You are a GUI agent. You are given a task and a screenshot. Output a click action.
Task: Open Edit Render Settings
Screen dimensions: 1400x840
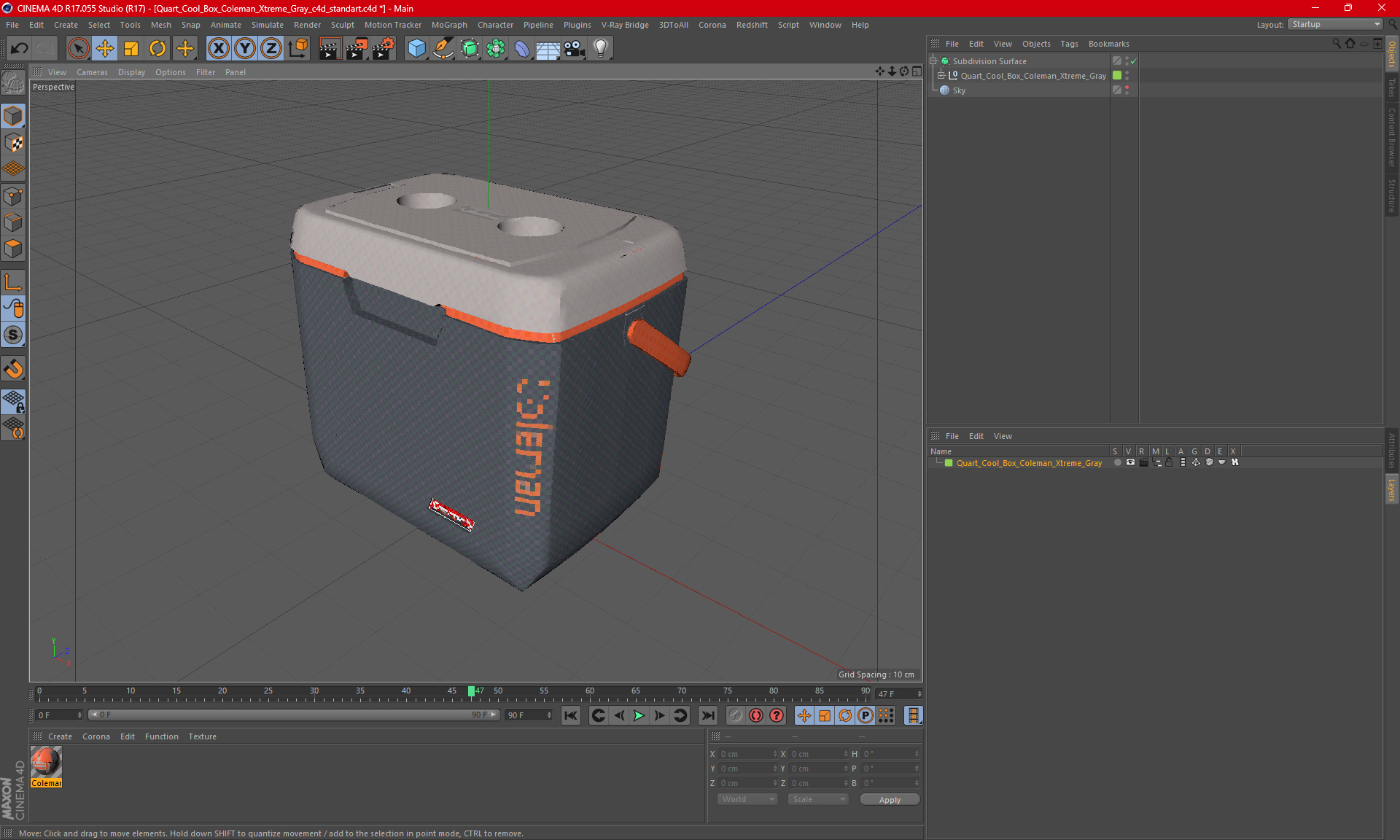[x=384, y=49]
